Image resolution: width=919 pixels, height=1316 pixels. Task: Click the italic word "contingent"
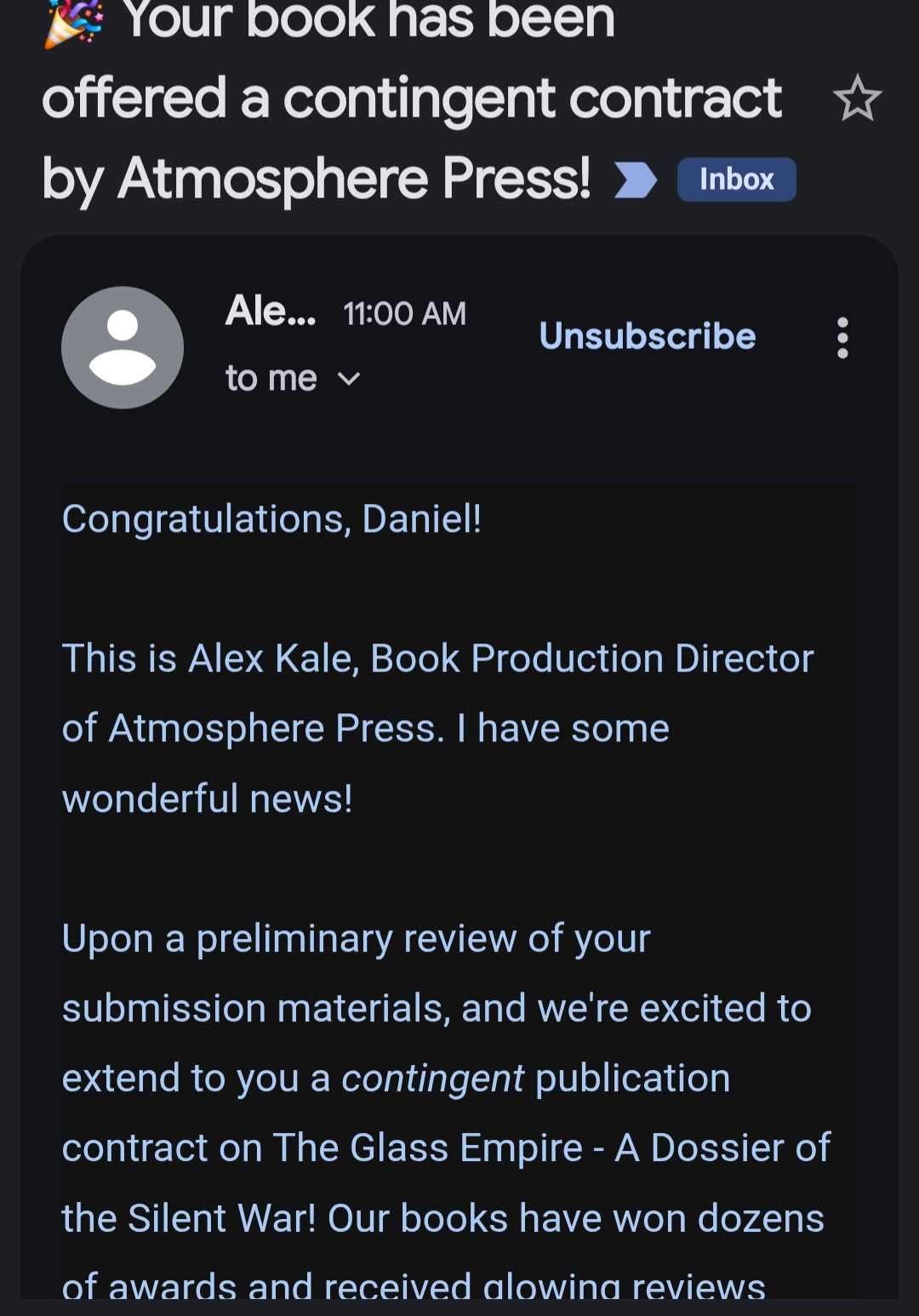pos(432,1079)
